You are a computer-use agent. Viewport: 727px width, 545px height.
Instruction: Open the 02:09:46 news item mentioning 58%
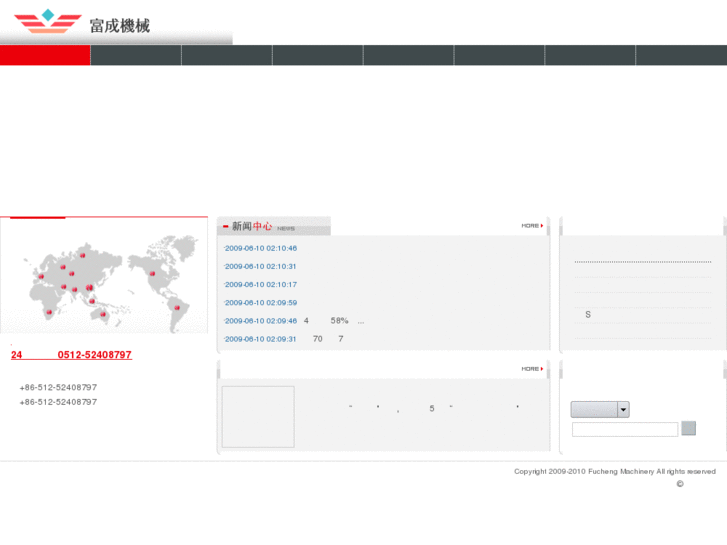294,321
